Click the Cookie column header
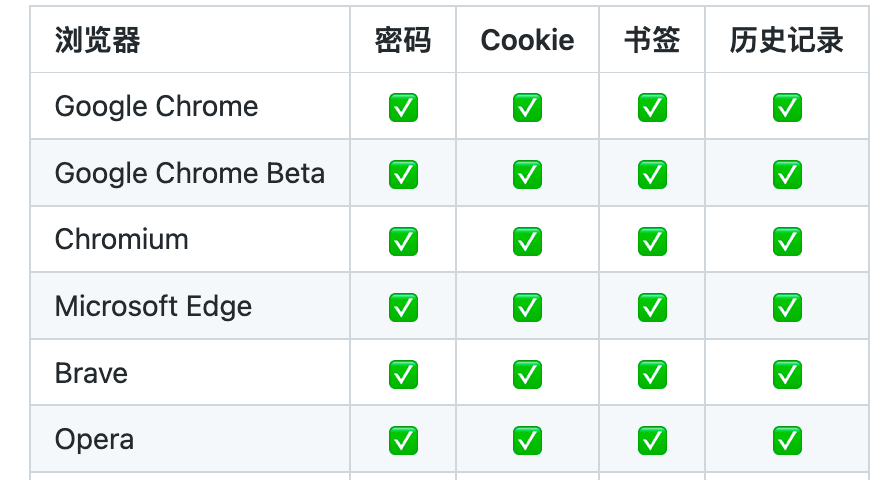Viewport: 890px width, 480px height. click(527, 40)
